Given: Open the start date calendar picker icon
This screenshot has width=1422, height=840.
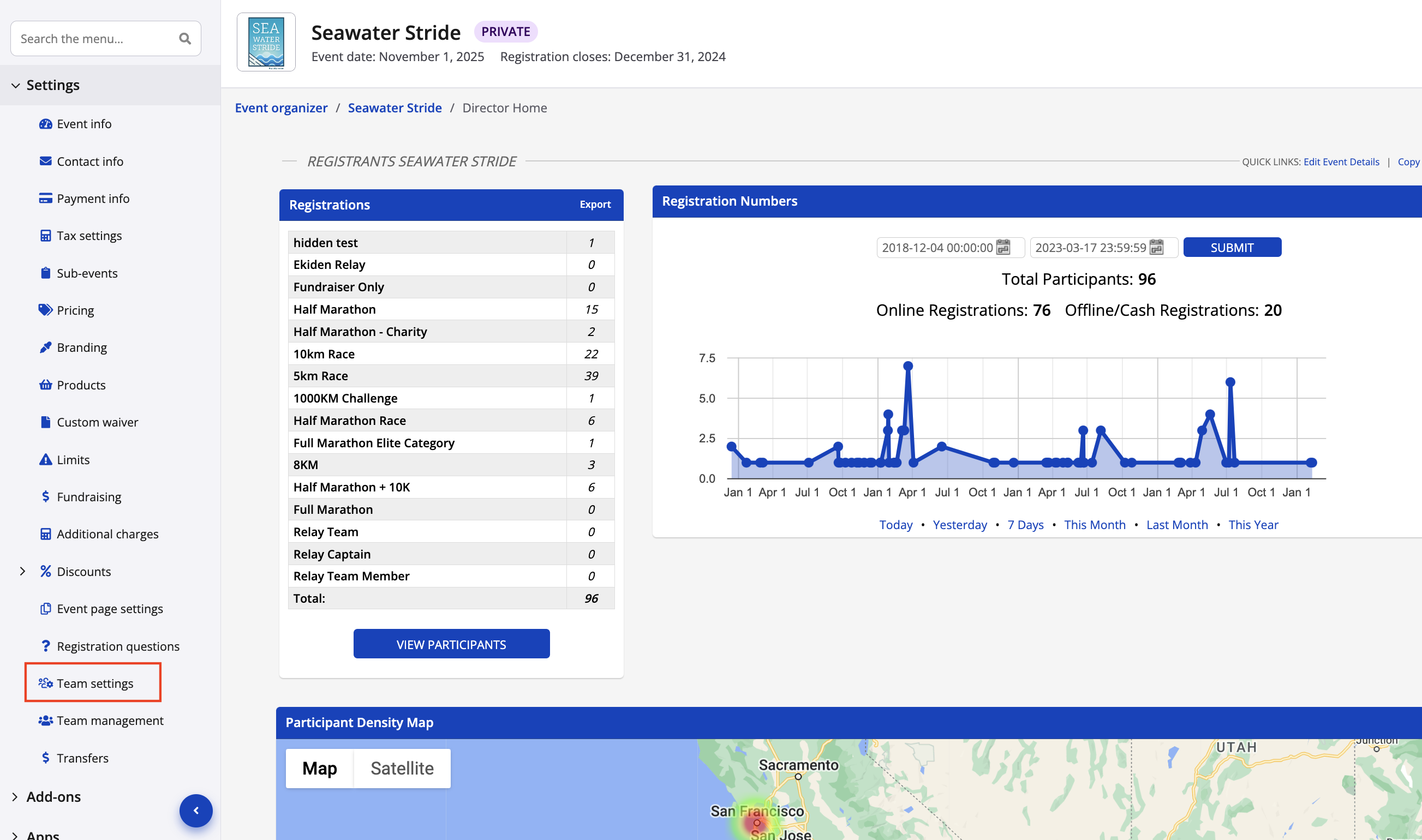Looking at the screenshot, I should coord(1003,247).
